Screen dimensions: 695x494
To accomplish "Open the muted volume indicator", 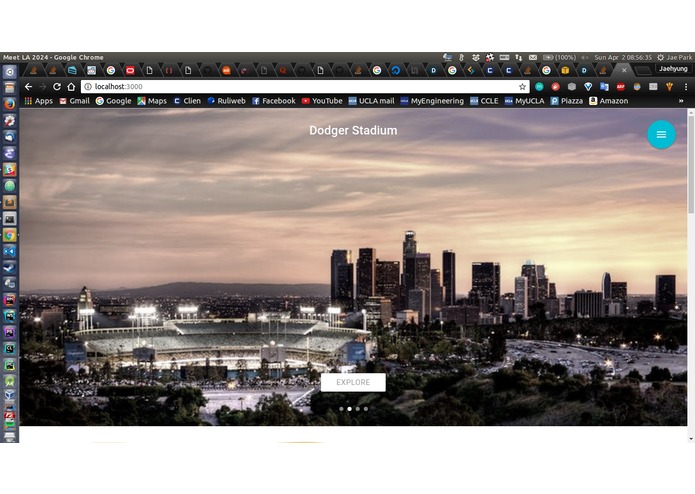I will (x=585, y=57).
